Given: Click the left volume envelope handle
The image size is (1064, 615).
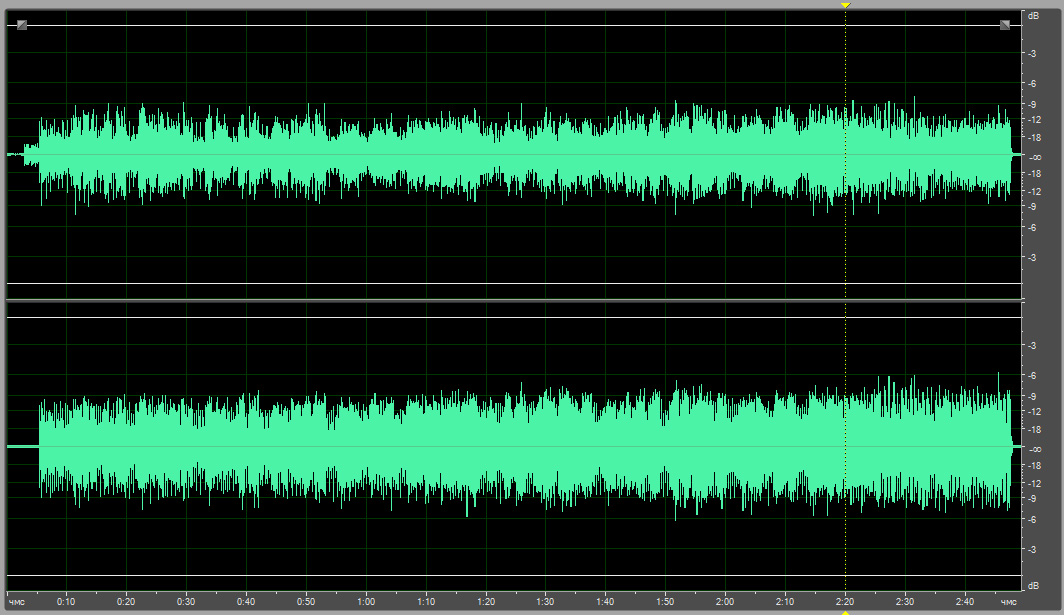Looking at the screenshot, I should click(22, 25).
